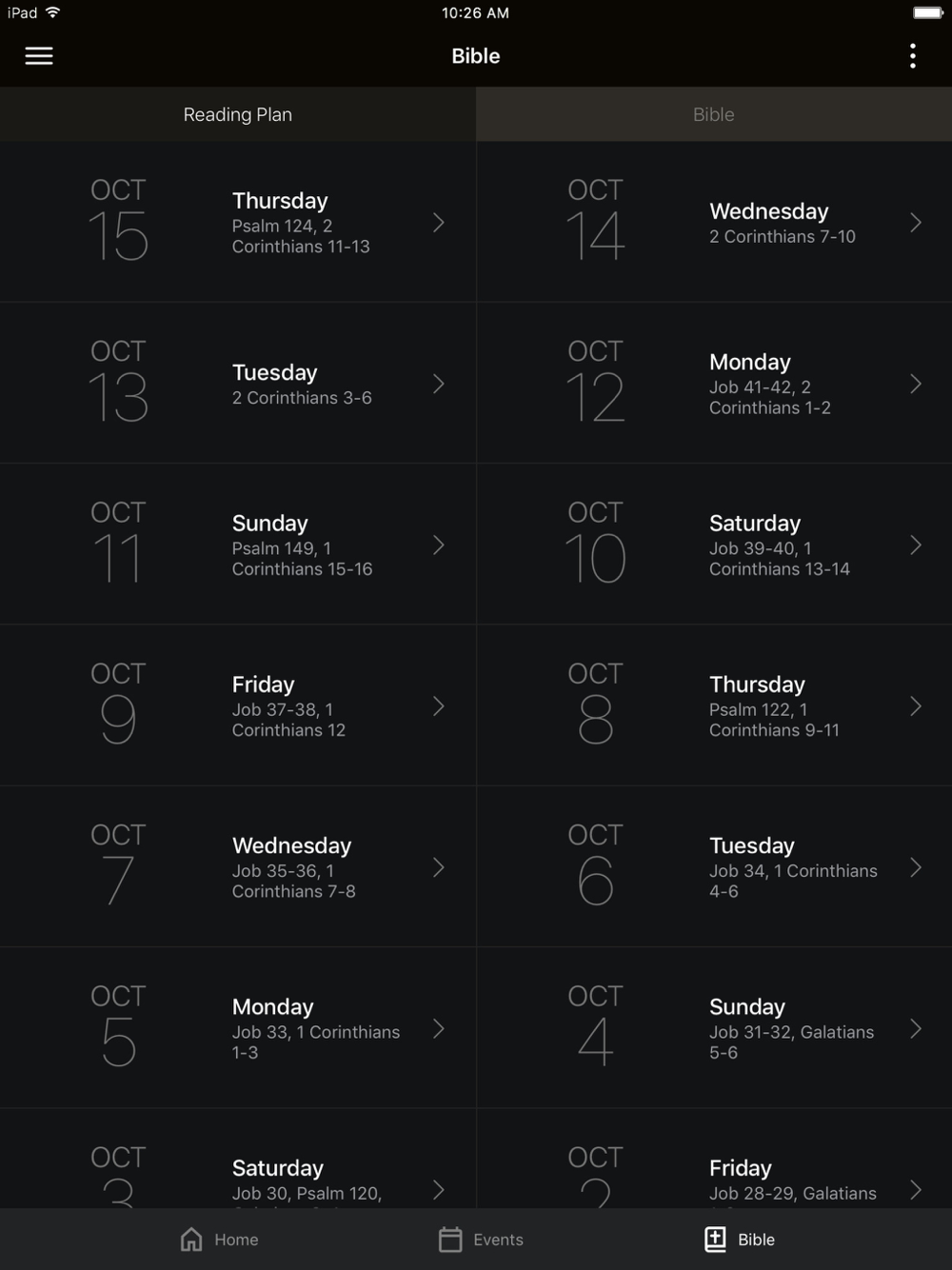Switch to the Bible tab at top
Screen dimensions: 952x1270
[x=714, y=114]
